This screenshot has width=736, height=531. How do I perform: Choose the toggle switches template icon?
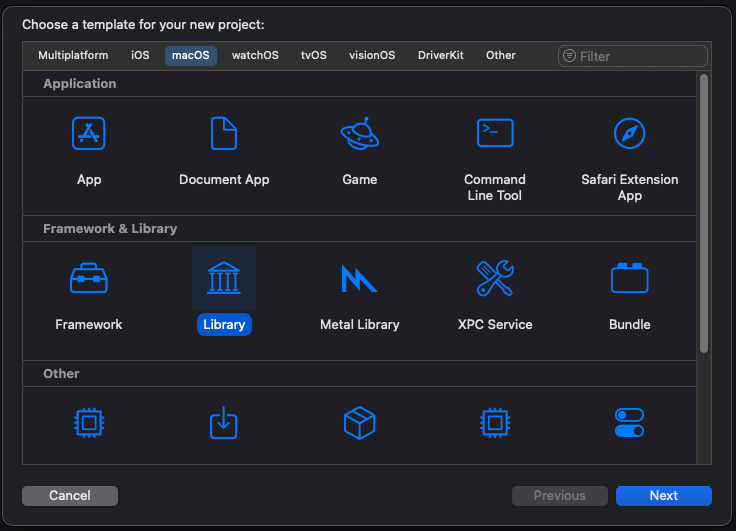pos(629,423)
